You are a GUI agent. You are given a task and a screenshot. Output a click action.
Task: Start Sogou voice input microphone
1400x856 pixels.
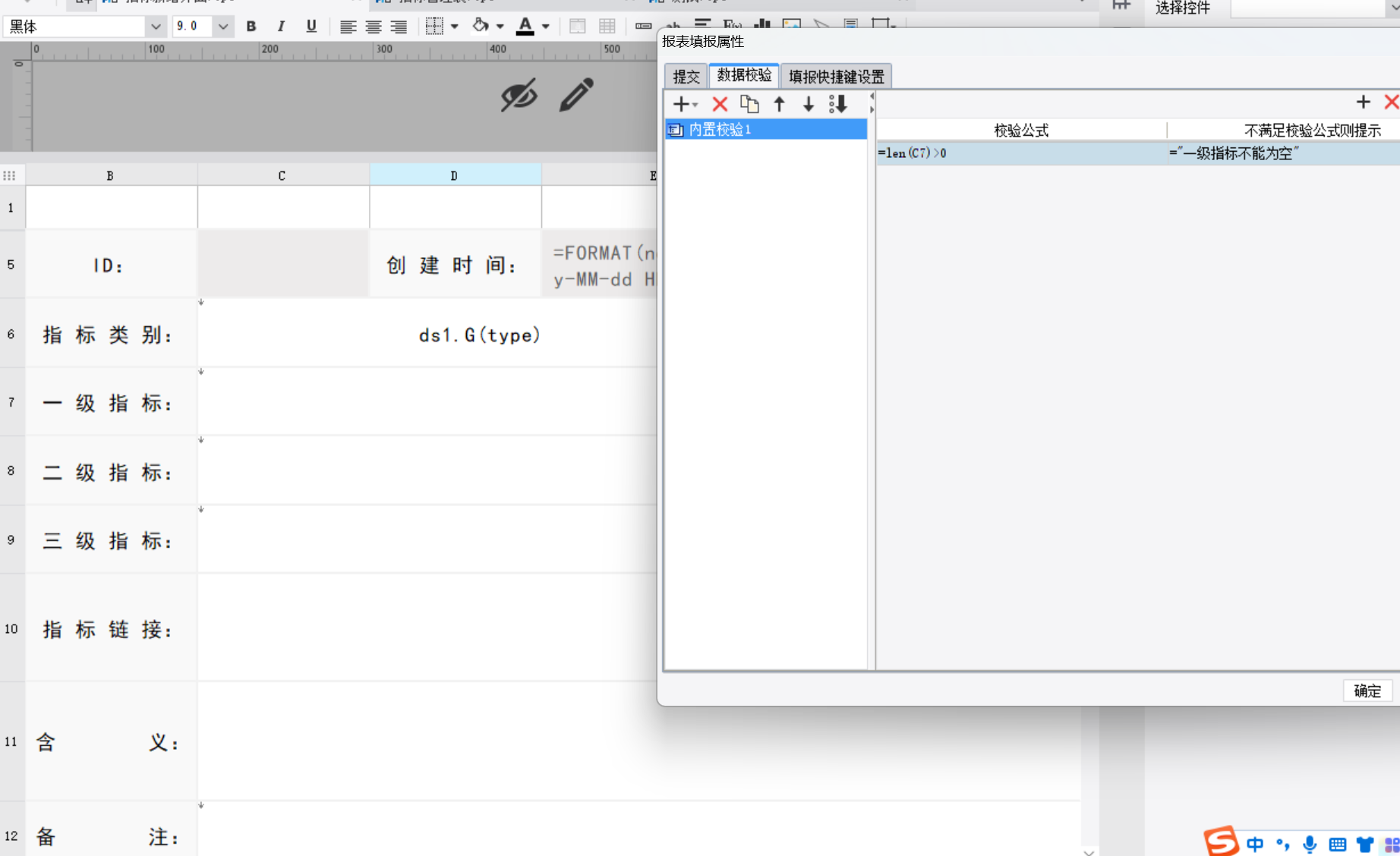click(x=1310, y=845)
